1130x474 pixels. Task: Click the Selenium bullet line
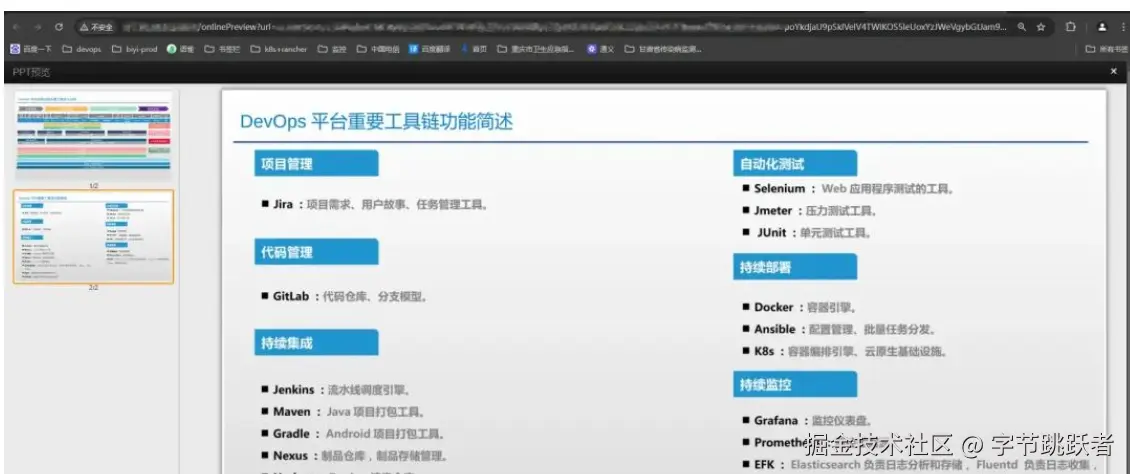(848, 189)
